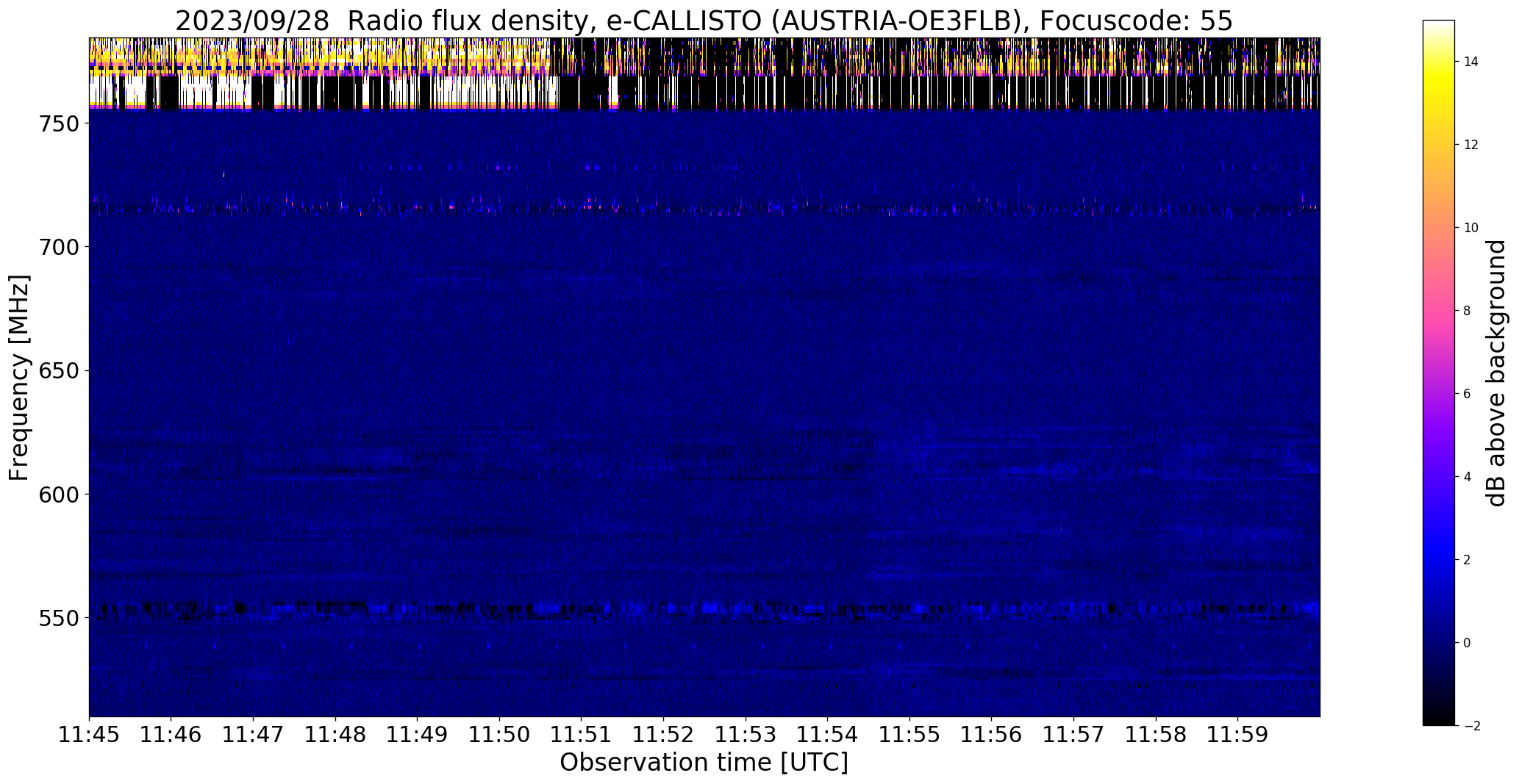Click the 700 frequency tick label
This screenshot has height=784, width=1519.
[58, 247]
